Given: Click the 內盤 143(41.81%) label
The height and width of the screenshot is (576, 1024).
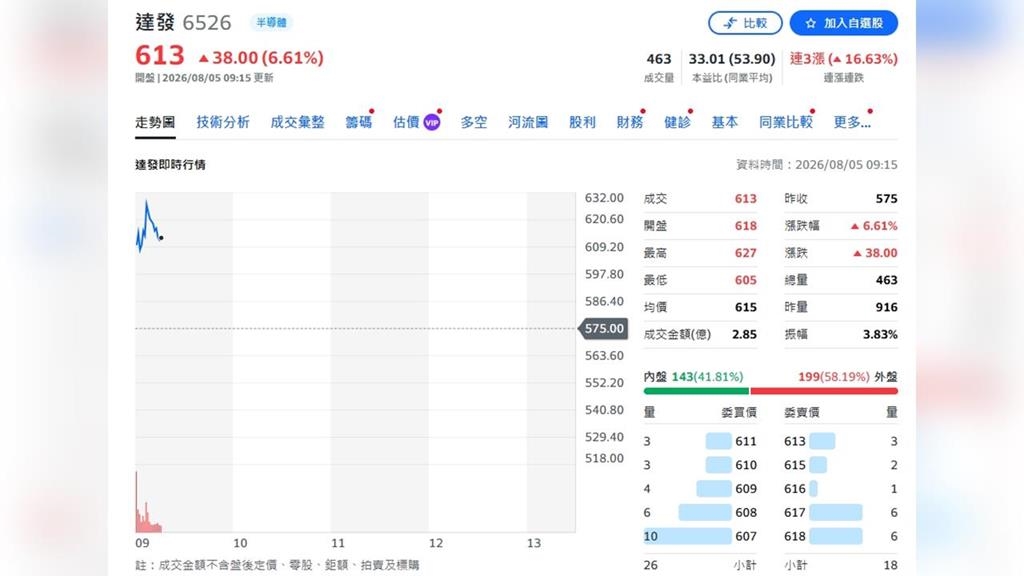Looking at the screenshot, I should [x=693, y=377].
